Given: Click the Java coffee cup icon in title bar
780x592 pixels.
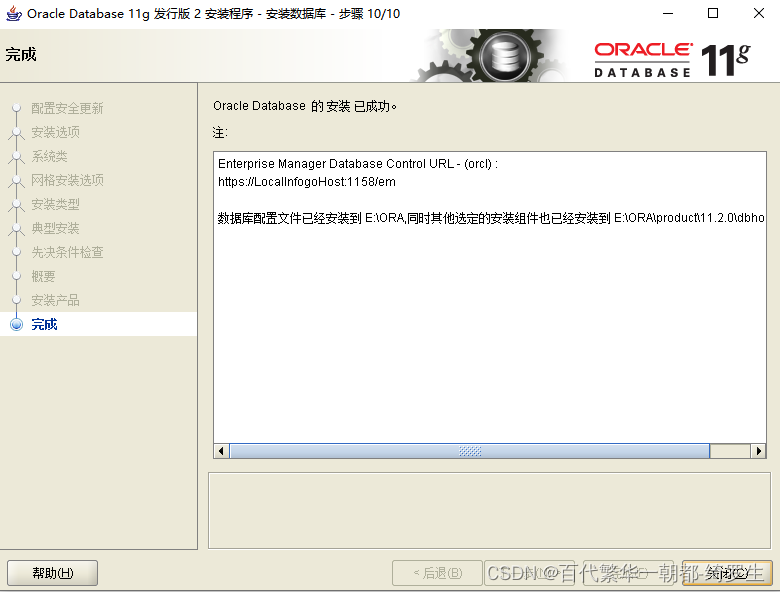Looking at the screenshot, I should pos(13,13).
